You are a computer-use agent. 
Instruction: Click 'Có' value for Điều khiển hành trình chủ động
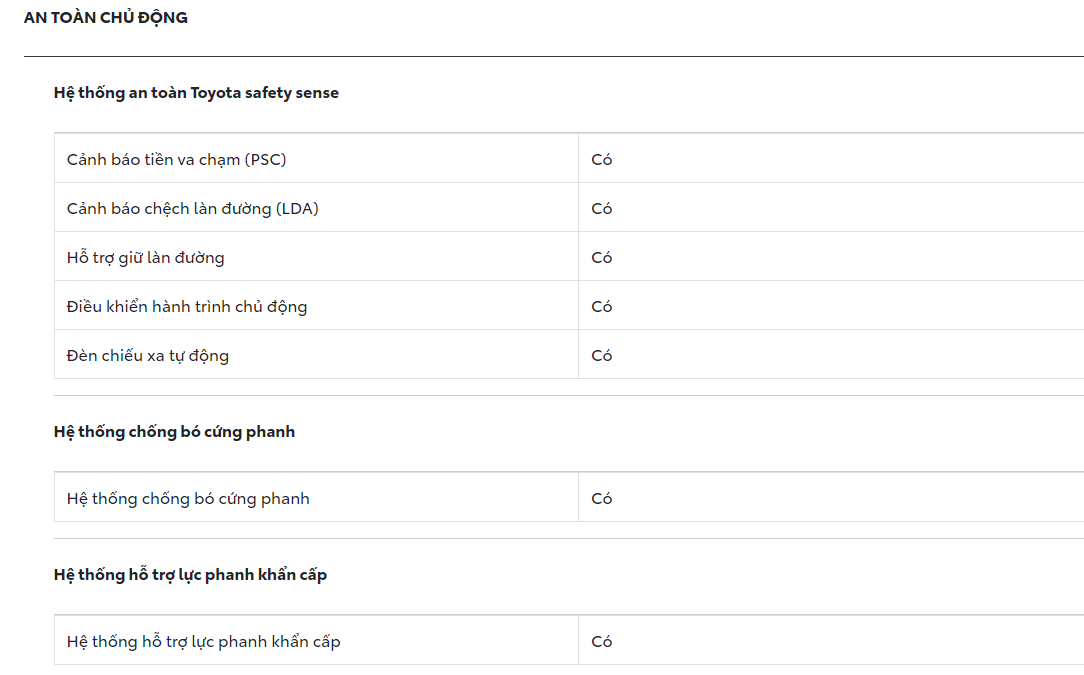click(x=601, y=306)
